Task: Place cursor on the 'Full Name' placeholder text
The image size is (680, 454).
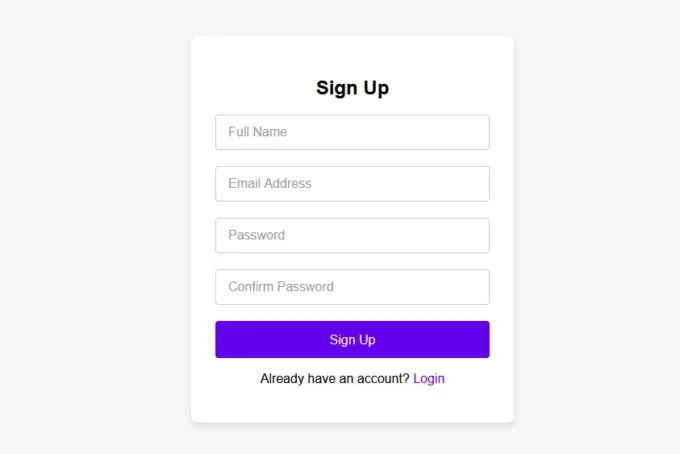Action: [x=258, y=132]
